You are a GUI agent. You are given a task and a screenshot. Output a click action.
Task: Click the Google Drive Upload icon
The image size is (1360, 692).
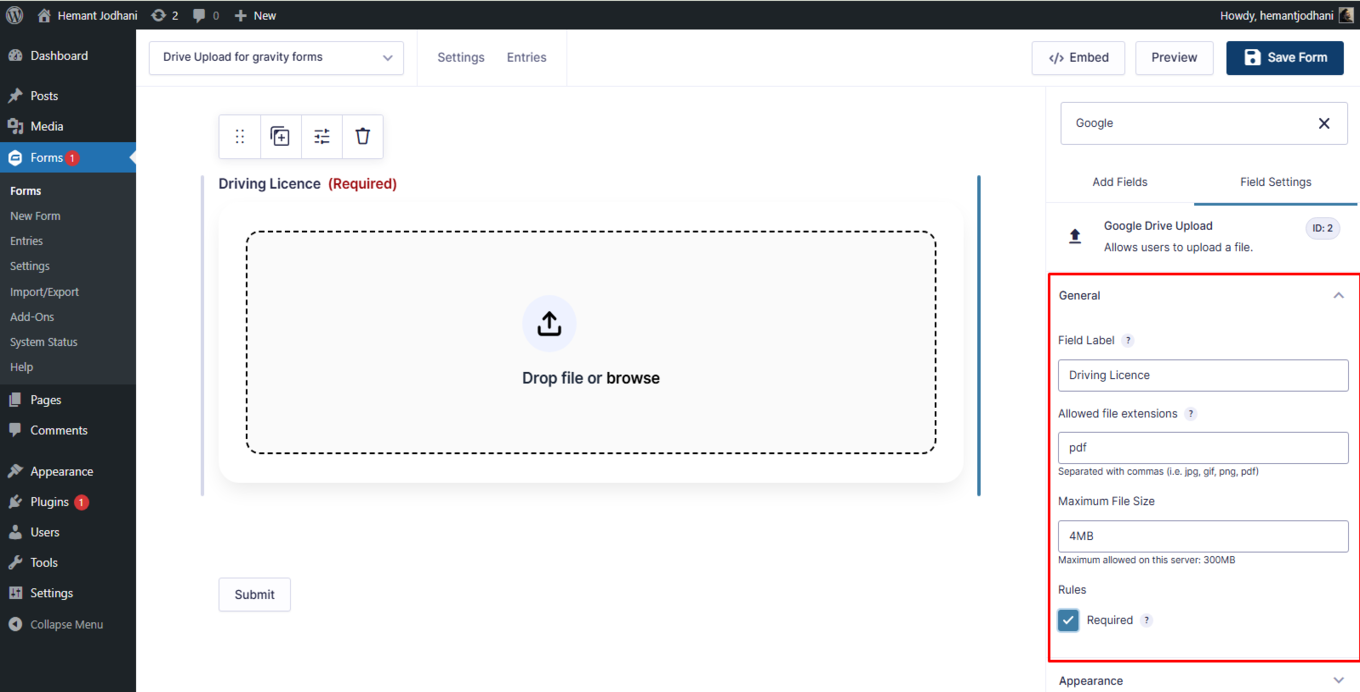pos(1074,236)
